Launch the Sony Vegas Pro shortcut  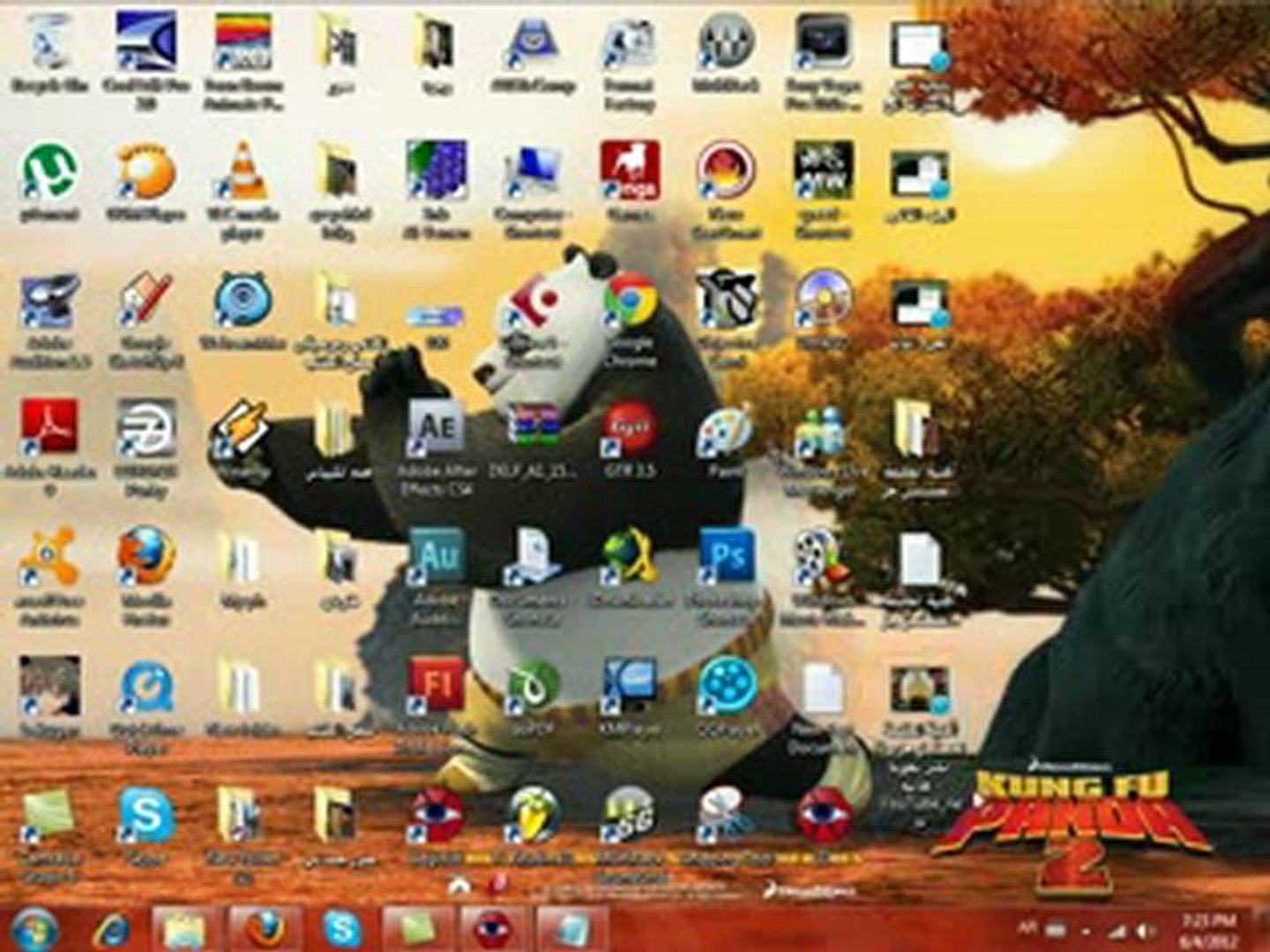pos(822,62)
